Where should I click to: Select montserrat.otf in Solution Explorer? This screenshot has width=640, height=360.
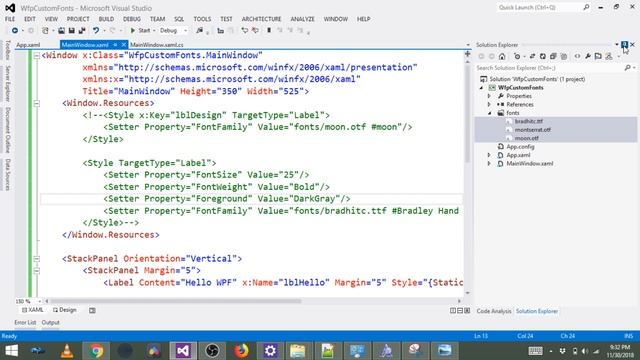[x=533, y=130]
